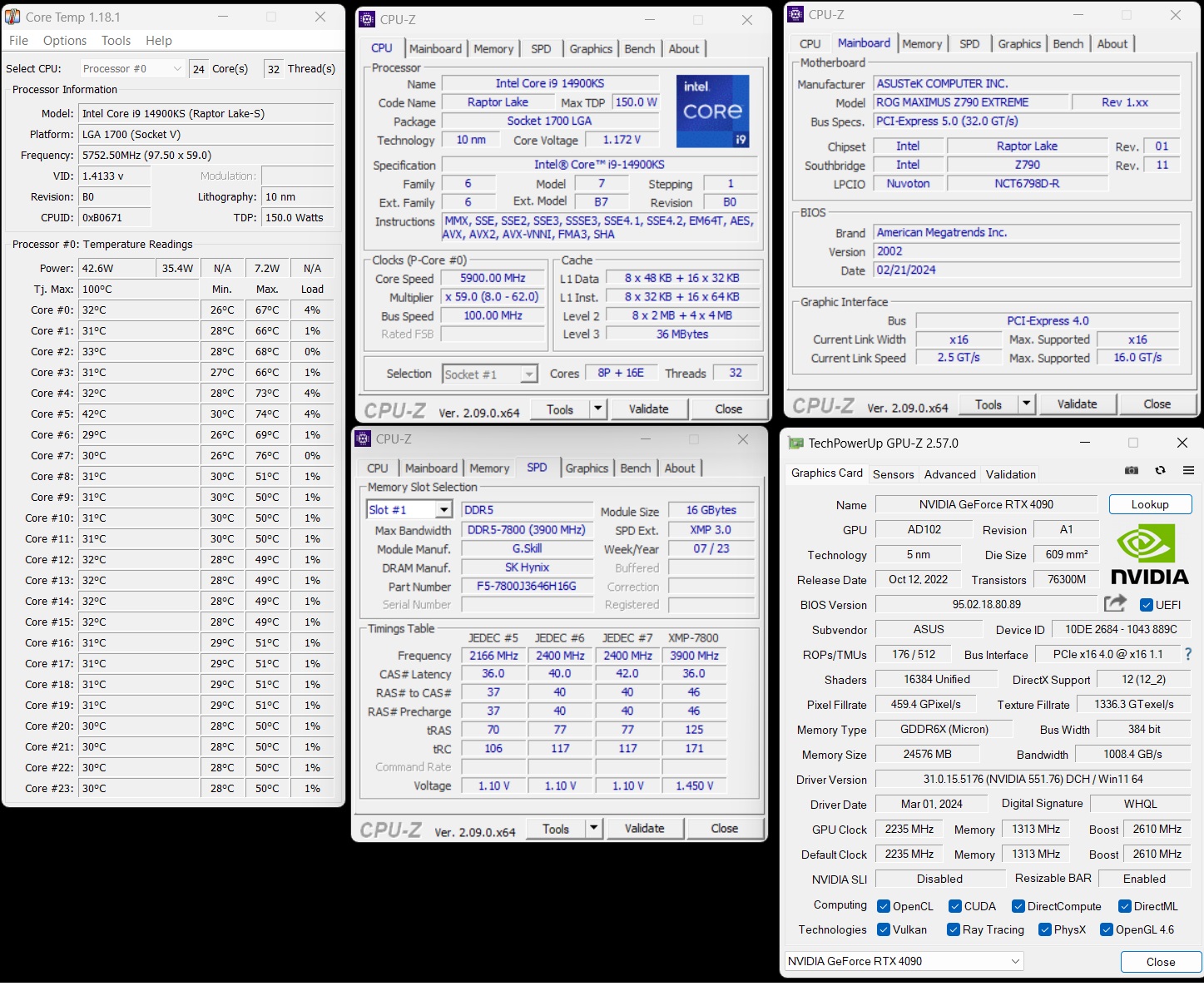Toggle the DirectML checkbox
The height and width of the screenshot is (986, 1204).
pyautogui.click(x=1124, y=906)
